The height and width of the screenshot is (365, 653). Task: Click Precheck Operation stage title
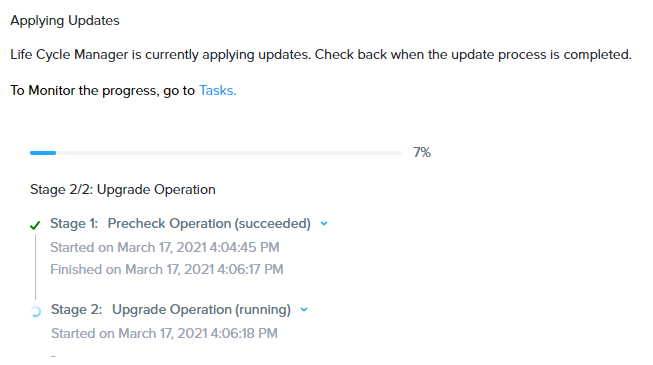click(169, 224)
